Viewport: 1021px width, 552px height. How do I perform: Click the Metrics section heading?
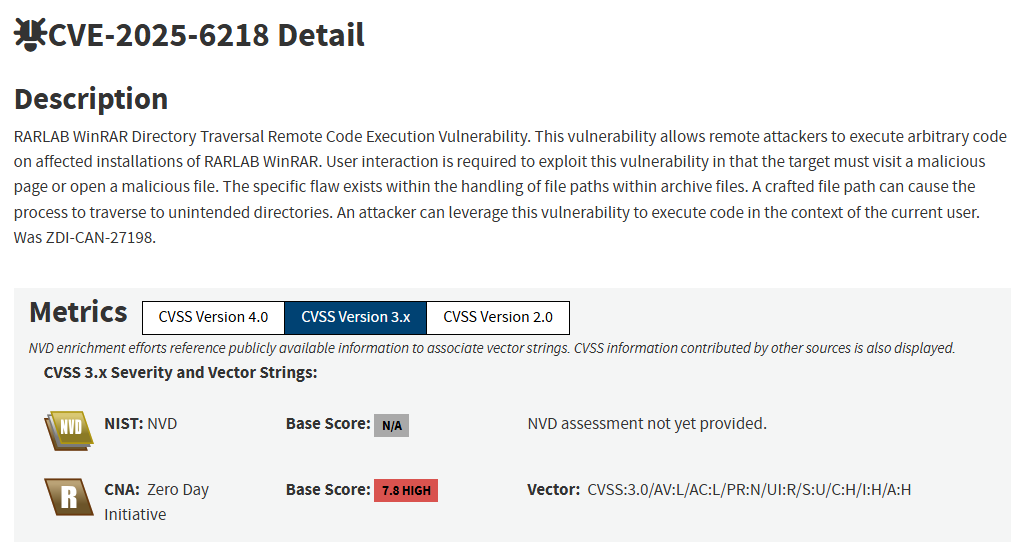point(78,312)
